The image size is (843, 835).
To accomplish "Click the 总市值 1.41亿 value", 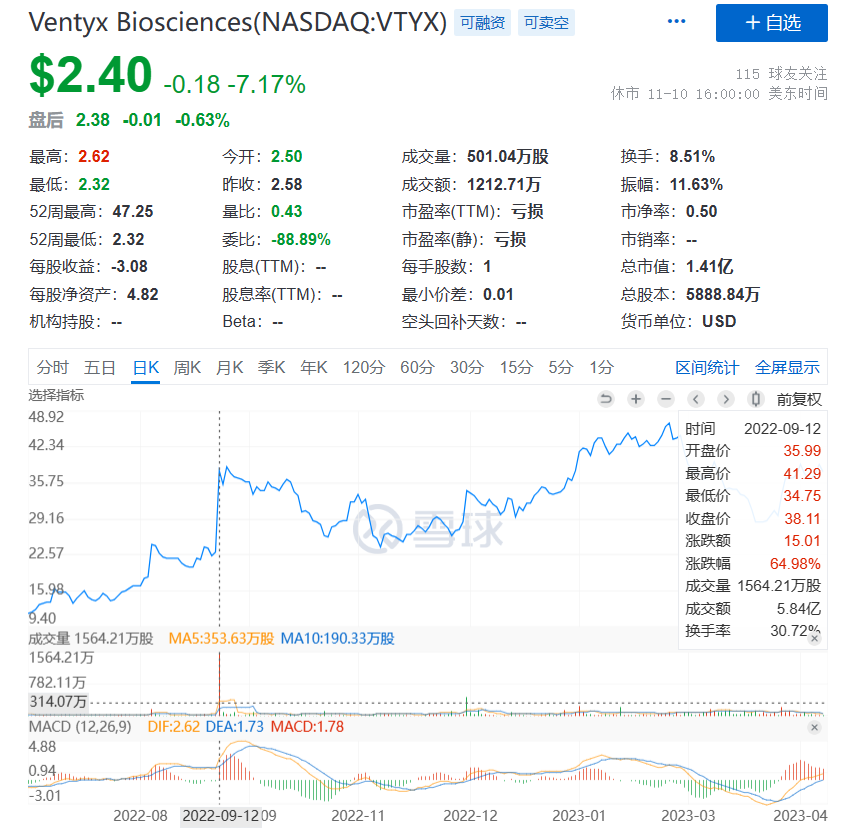I will [710, 267].
